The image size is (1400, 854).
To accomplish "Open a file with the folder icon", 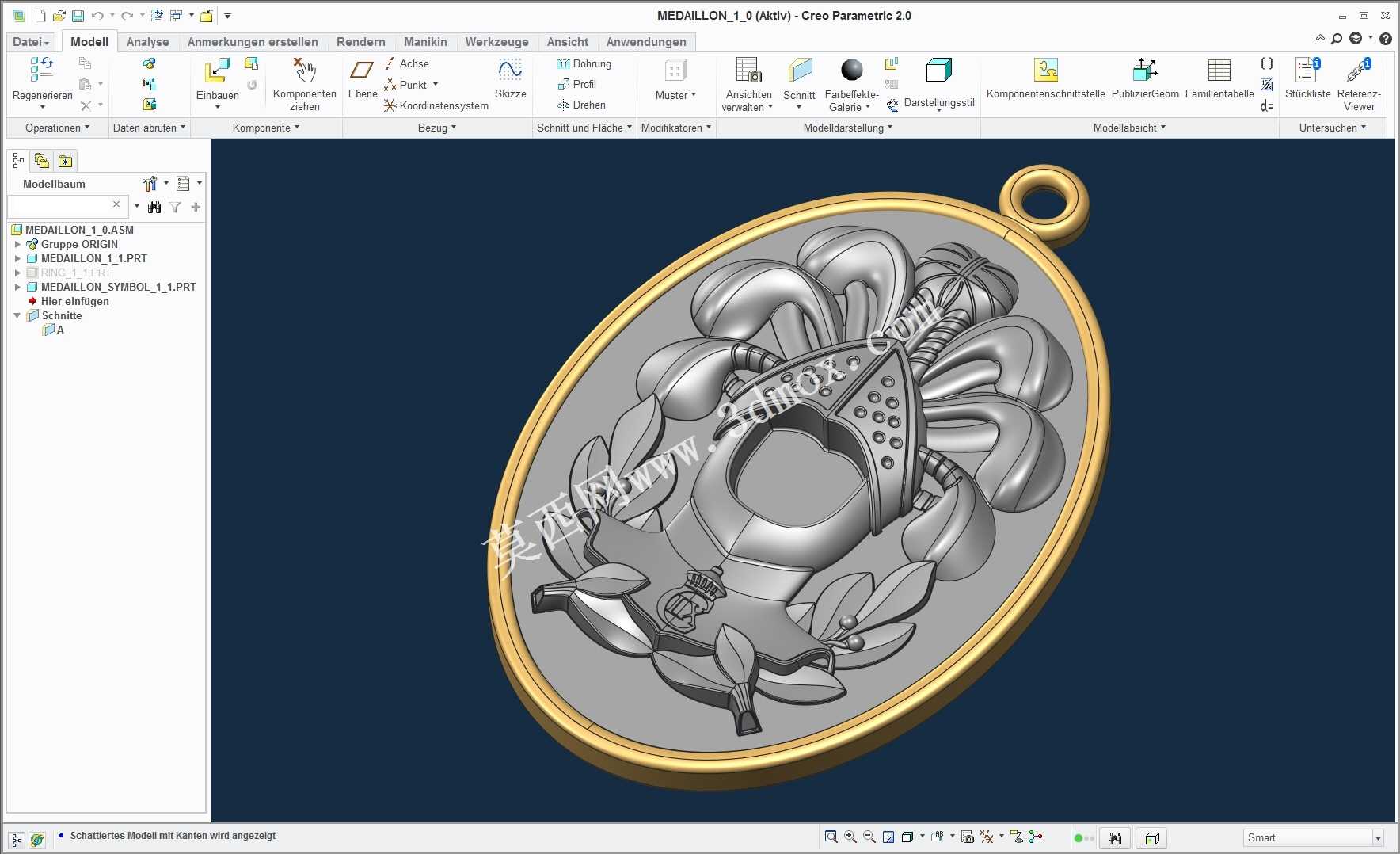I will coord(59,16).
